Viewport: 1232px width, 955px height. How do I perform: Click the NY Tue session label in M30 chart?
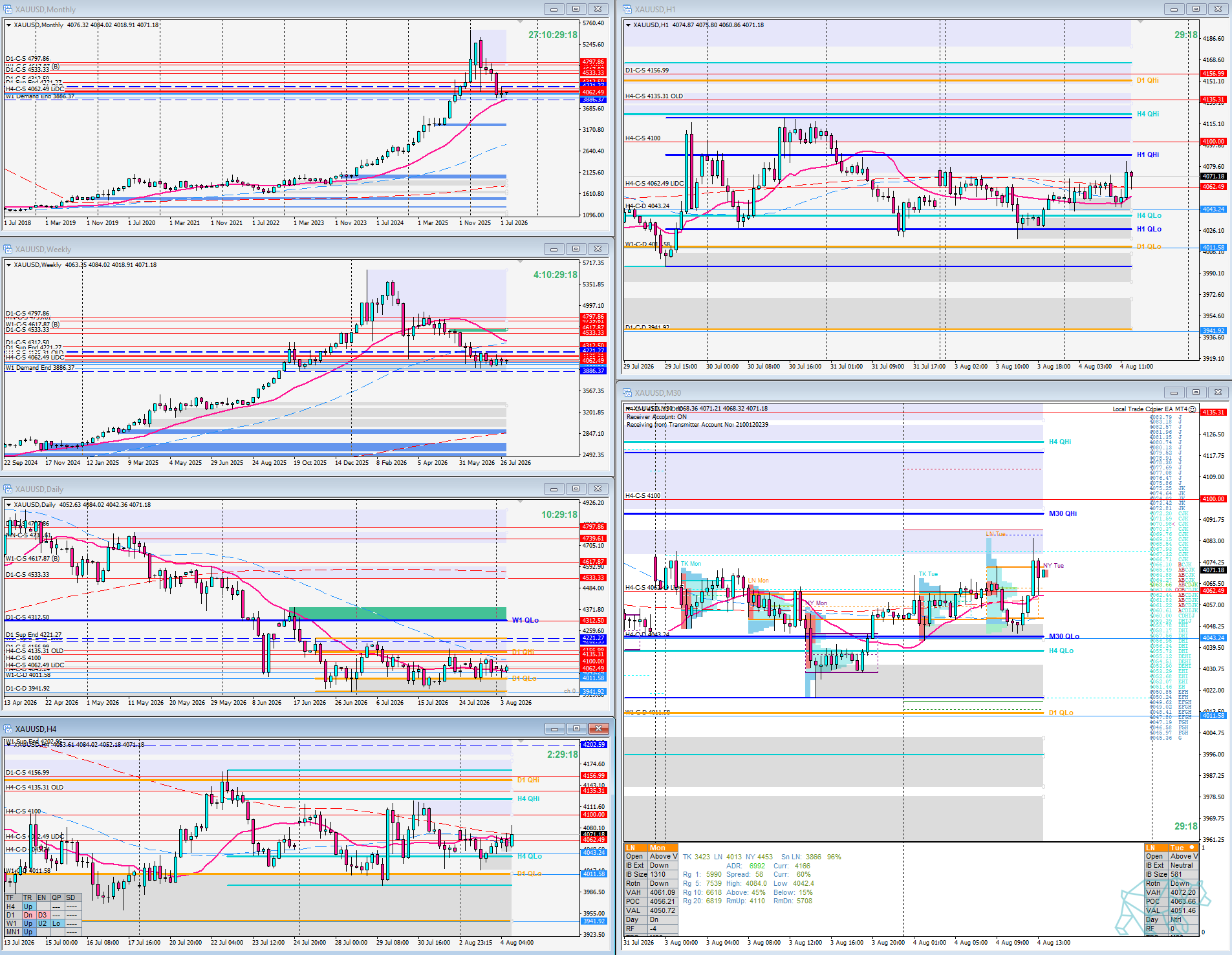(x=1054, y=566)
